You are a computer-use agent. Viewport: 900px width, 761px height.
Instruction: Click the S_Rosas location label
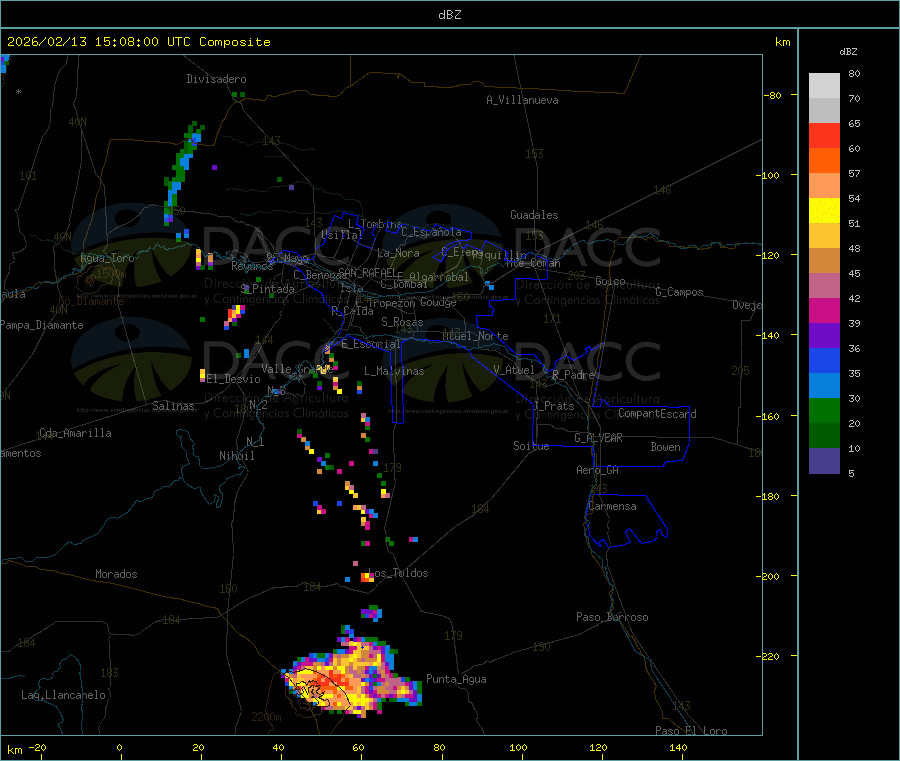pos(402,322)
